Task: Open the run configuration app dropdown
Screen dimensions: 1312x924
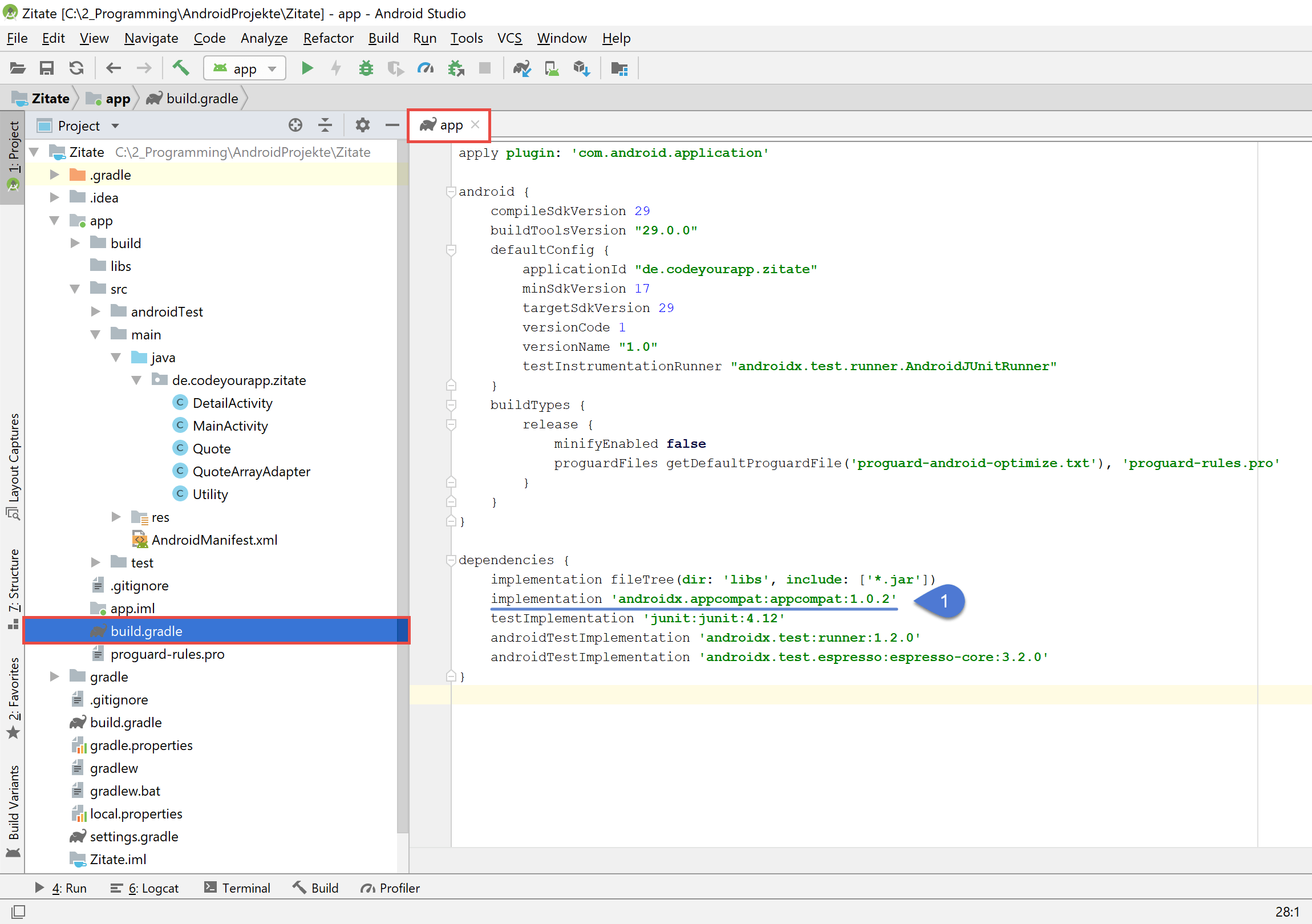Action: click(245, 68)
